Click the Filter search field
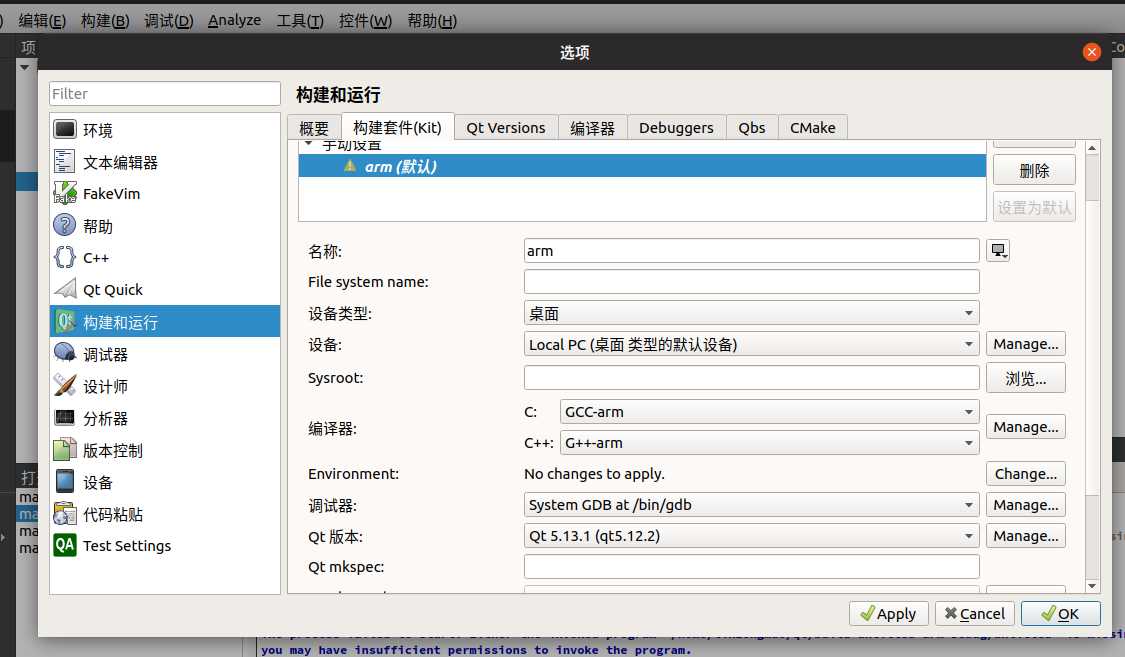Viewport: 1125px width, 657px height. tap(165, 93)
